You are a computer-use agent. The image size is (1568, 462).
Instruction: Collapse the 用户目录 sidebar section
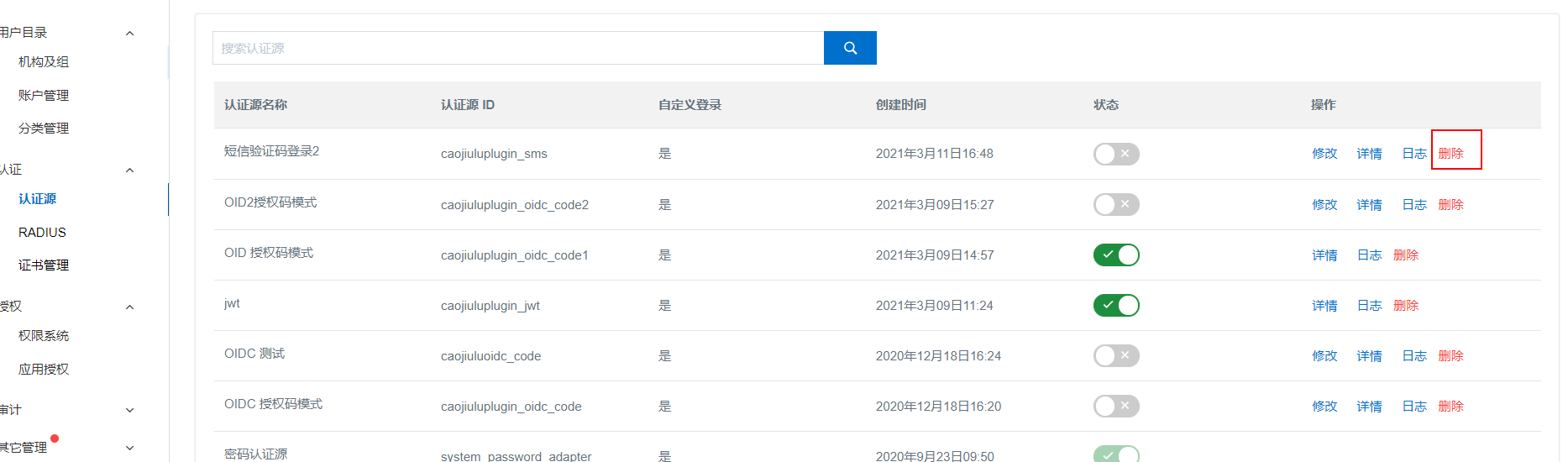pos(129,33)
